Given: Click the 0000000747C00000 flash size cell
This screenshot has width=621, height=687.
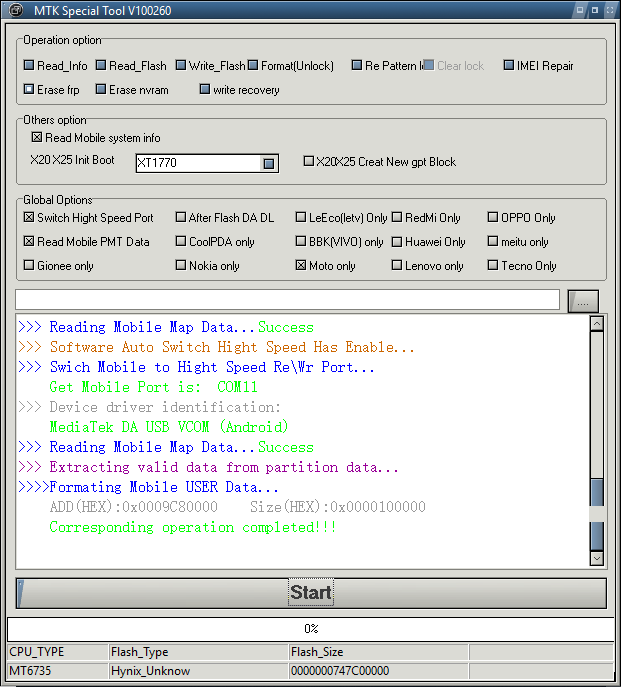Looking at the screenshot, I should coord(378,671).
